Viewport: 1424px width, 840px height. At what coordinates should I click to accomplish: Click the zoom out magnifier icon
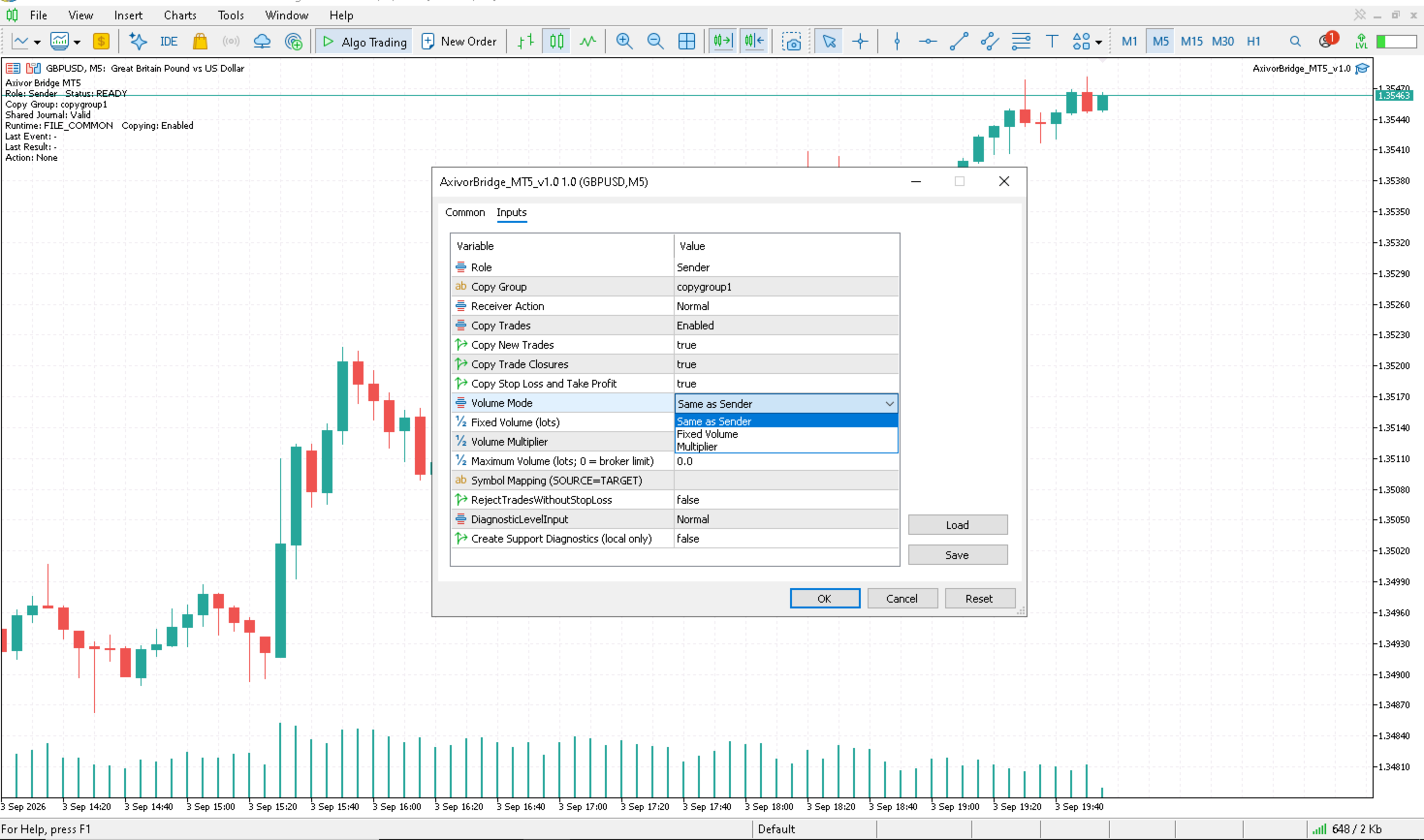(655, 42)
